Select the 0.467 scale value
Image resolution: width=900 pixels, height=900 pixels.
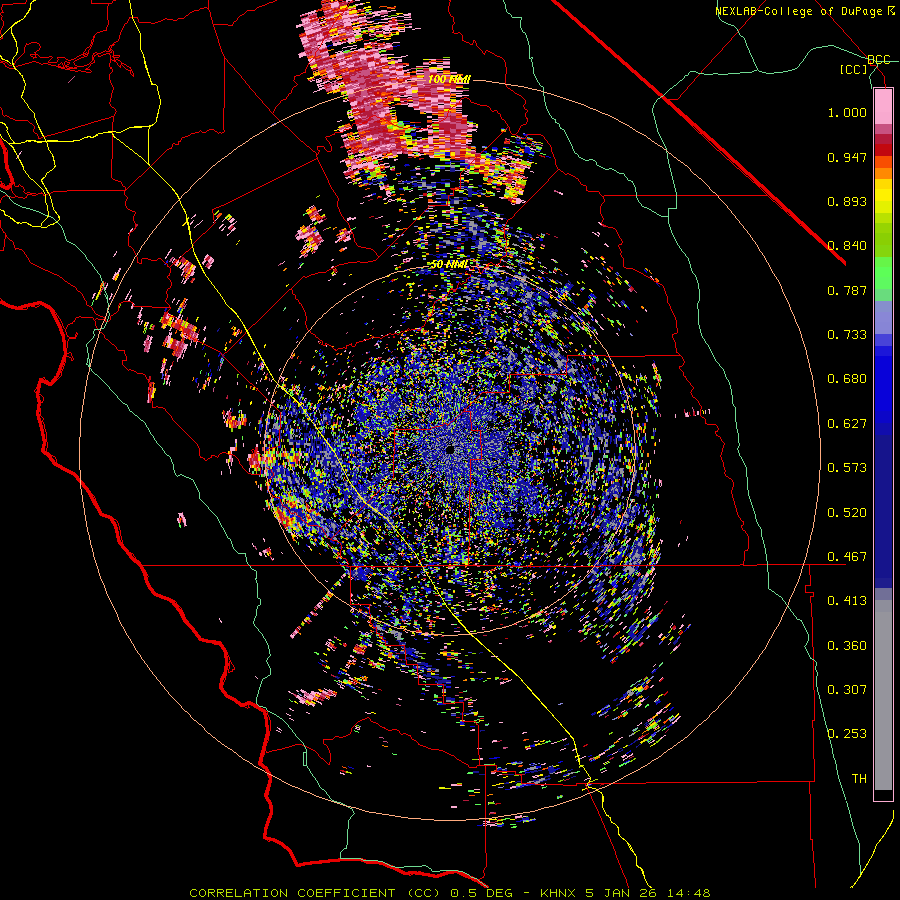click(x=847, y=557)
